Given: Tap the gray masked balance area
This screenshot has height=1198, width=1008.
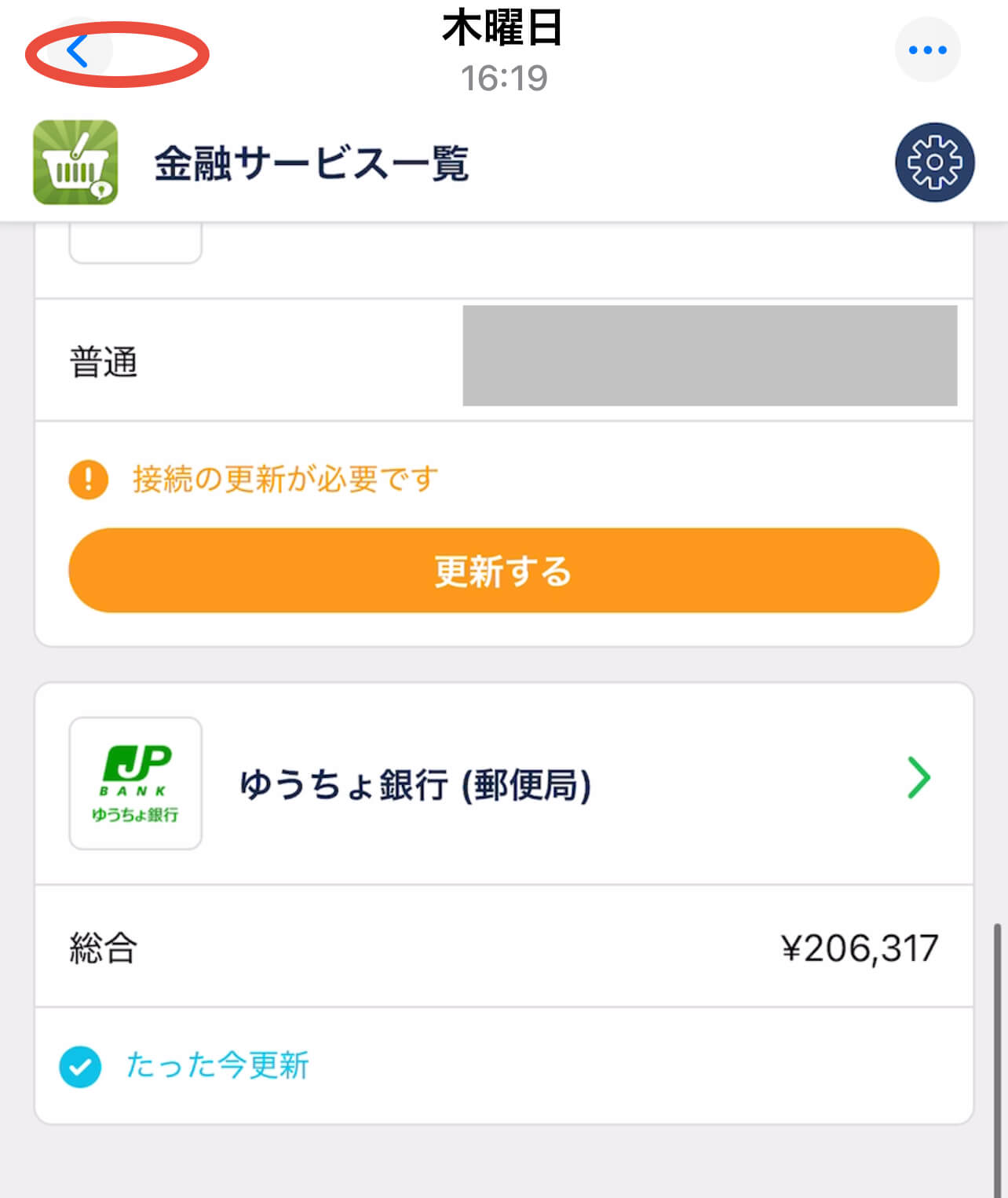Looking at the screenshot, I should [x=710, y=356].
